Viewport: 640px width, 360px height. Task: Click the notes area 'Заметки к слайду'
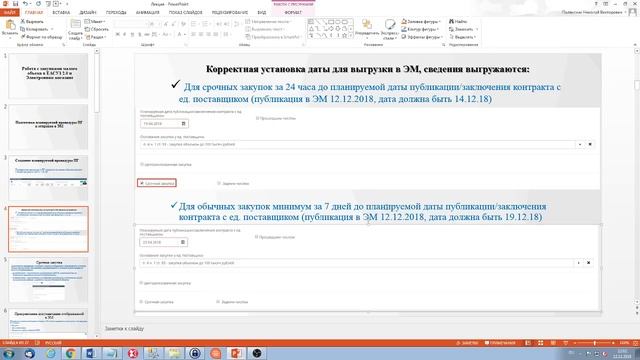click(x=124, y=328)
